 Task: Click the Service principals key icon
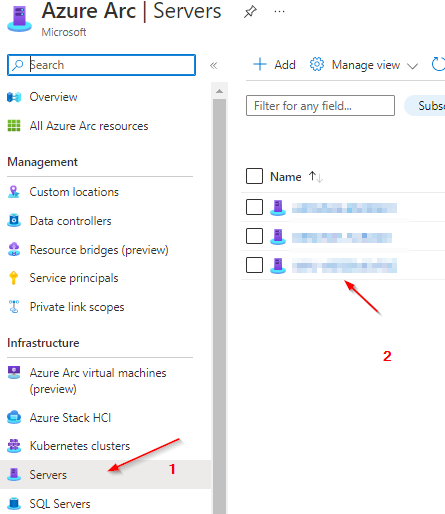click(14, 278)
